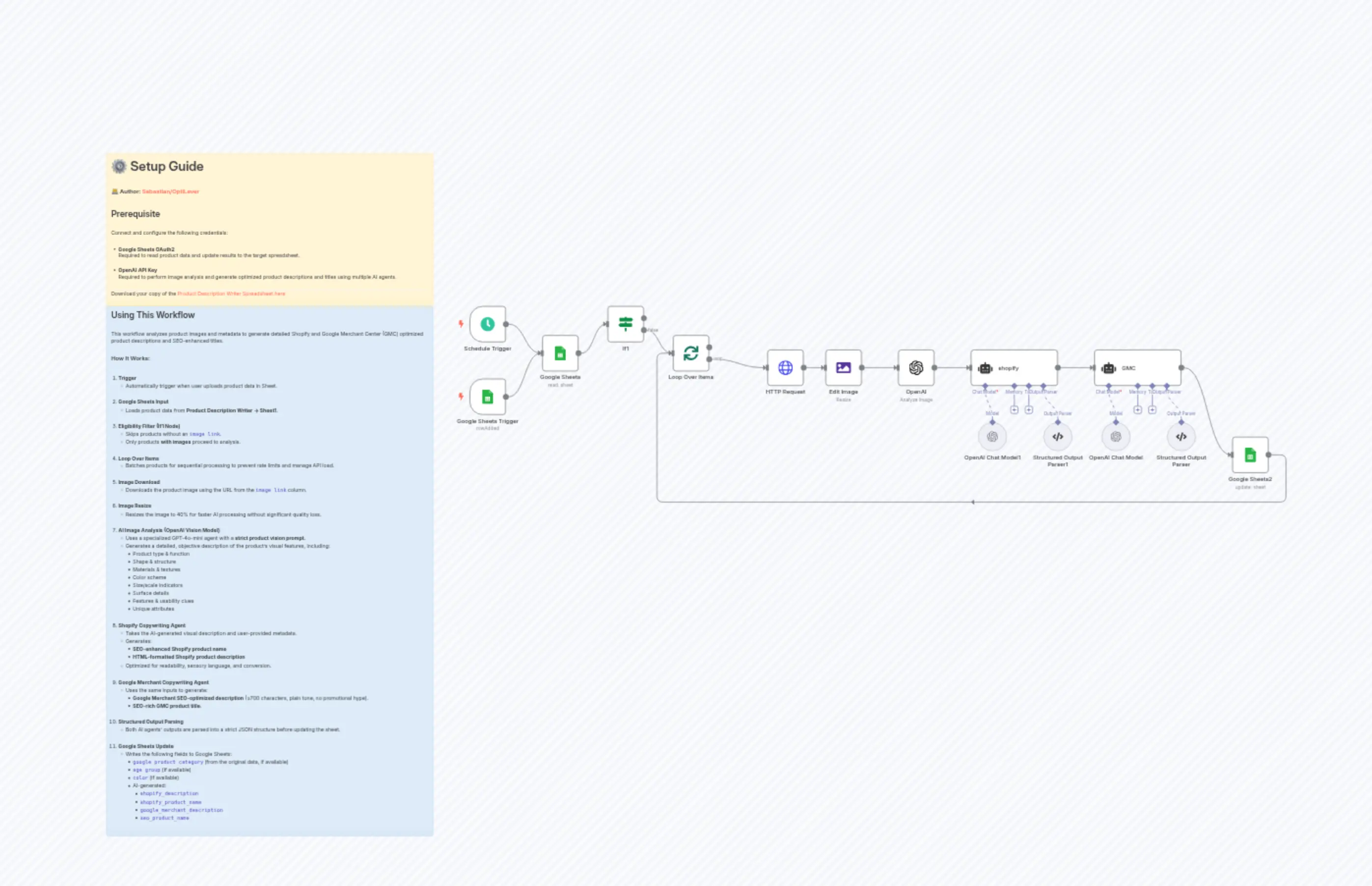Select the HTTP Request node
The height and width of the screenshot is (886, 1372).
(x=785, y=368)
